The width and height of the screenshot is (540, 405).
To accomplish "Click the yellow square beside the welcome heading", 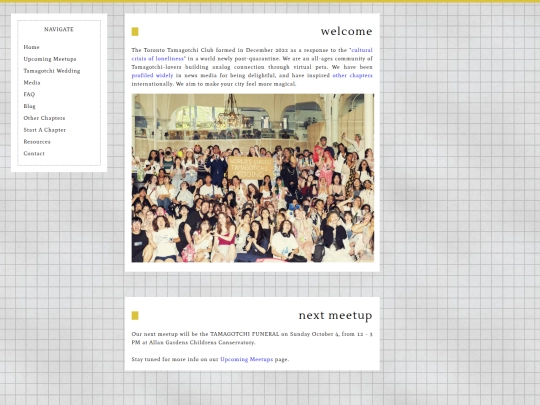I will [x=135, y=32].
